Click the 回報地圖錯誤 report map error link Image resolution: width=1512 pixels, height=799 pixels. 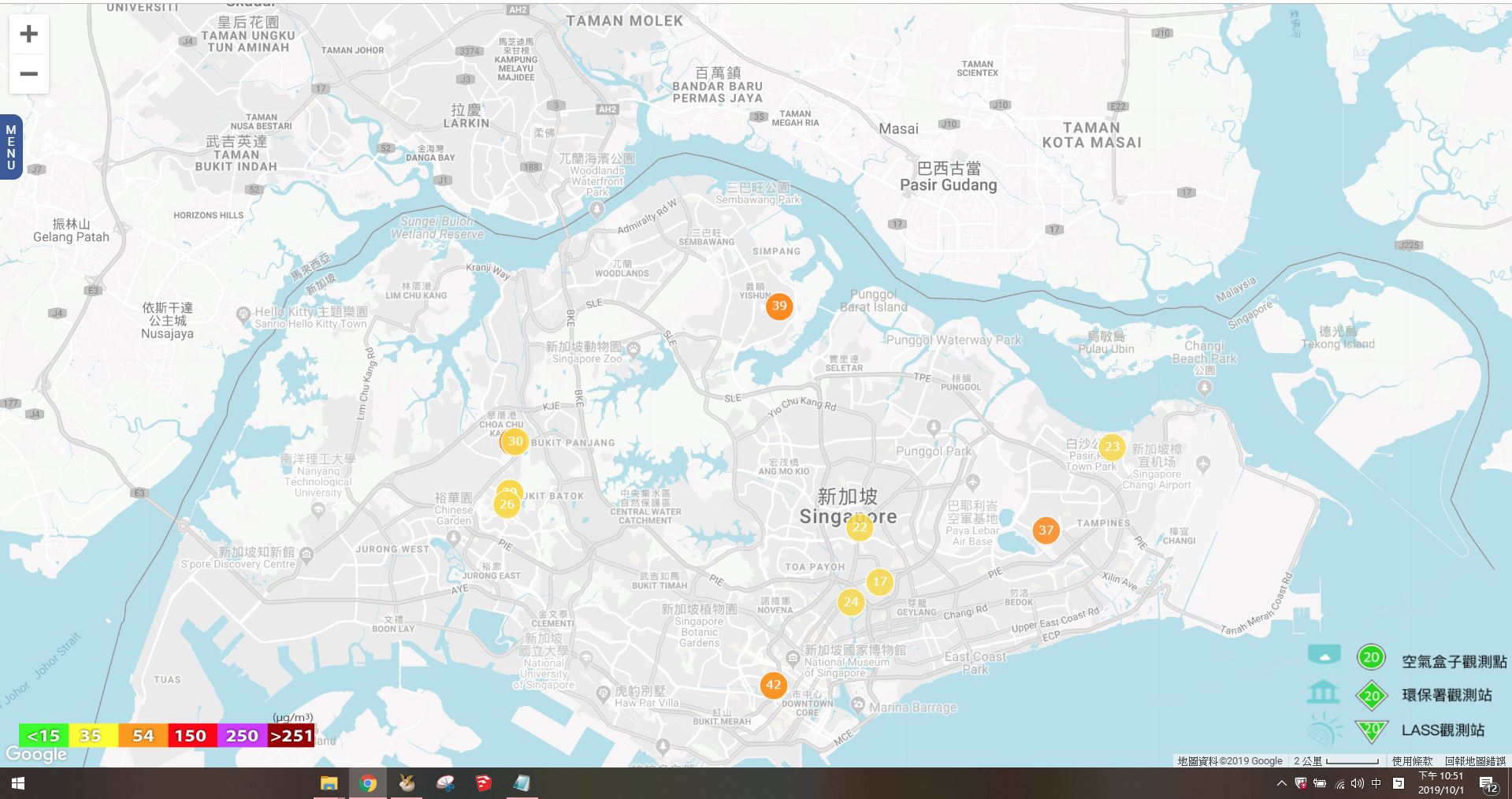1474,761
